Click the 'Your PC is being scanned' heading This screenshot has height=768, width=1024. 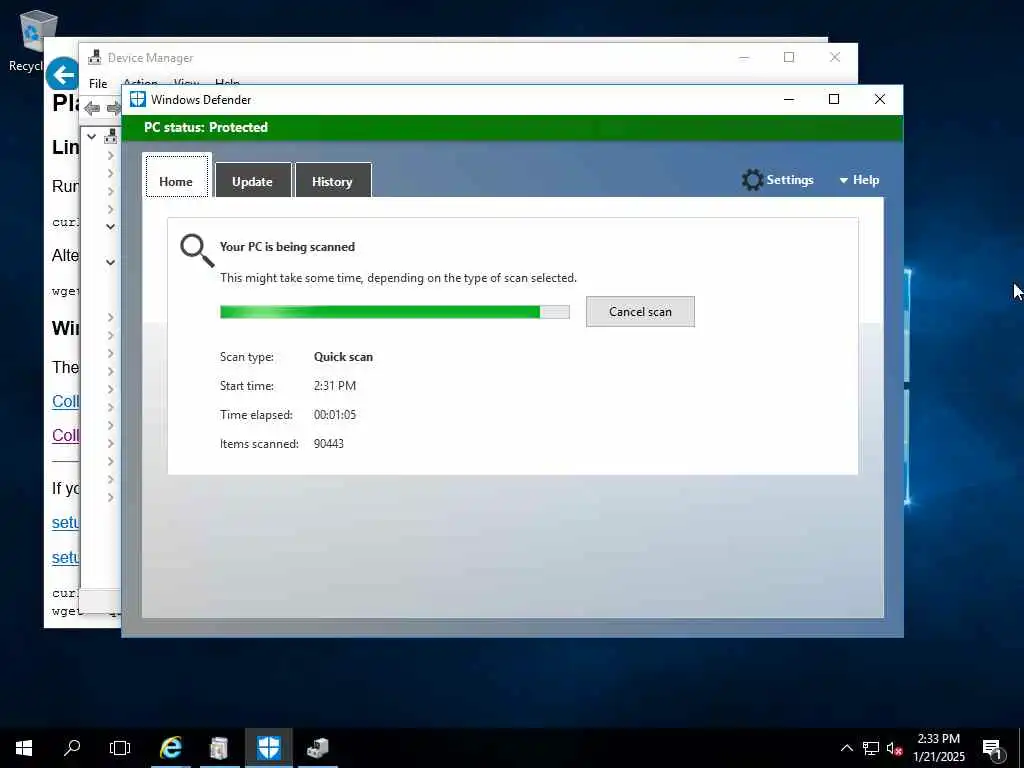[x=287, y=247]
